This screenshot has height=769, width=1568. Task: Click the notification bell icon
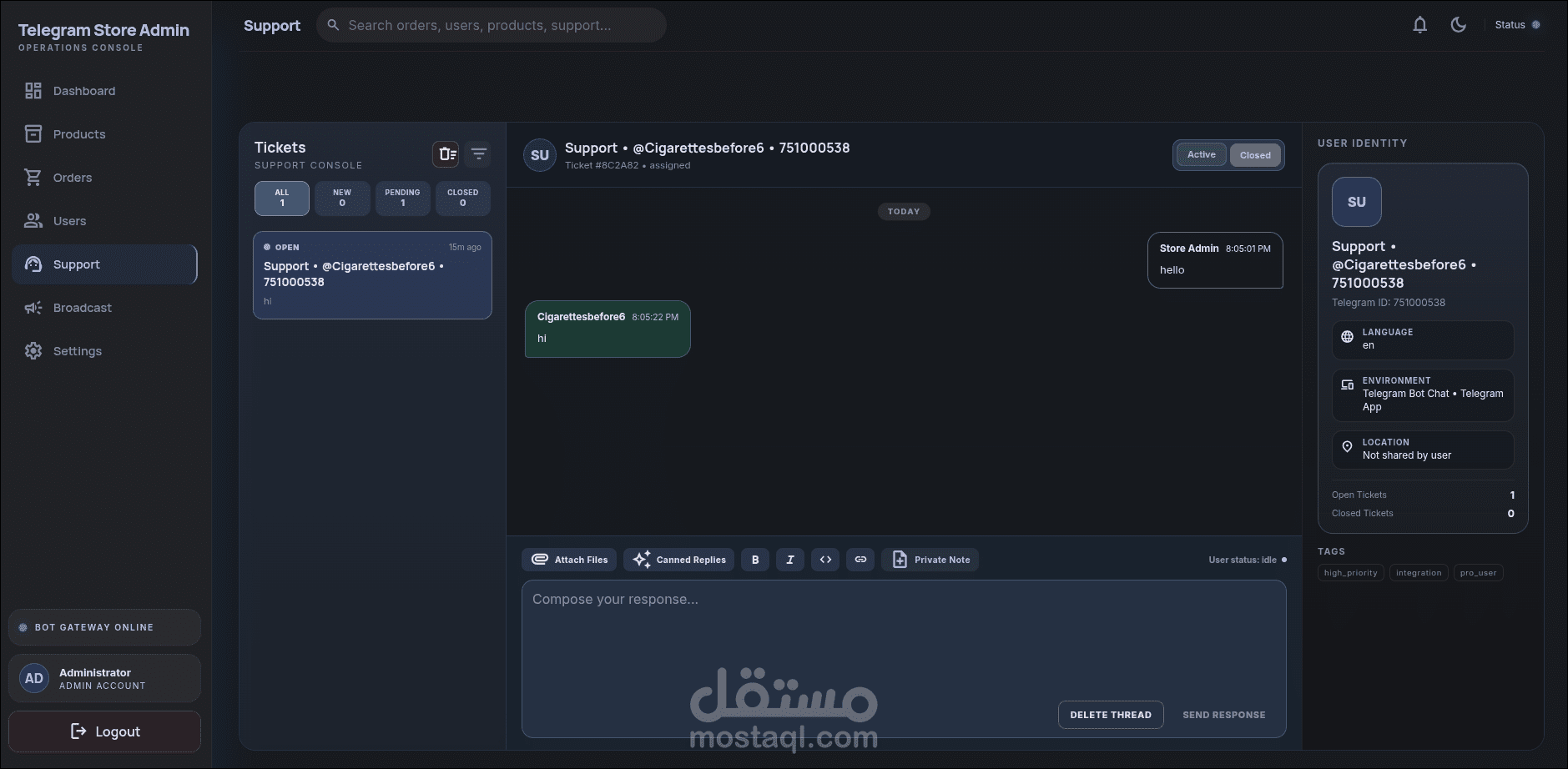point(1419,25)
